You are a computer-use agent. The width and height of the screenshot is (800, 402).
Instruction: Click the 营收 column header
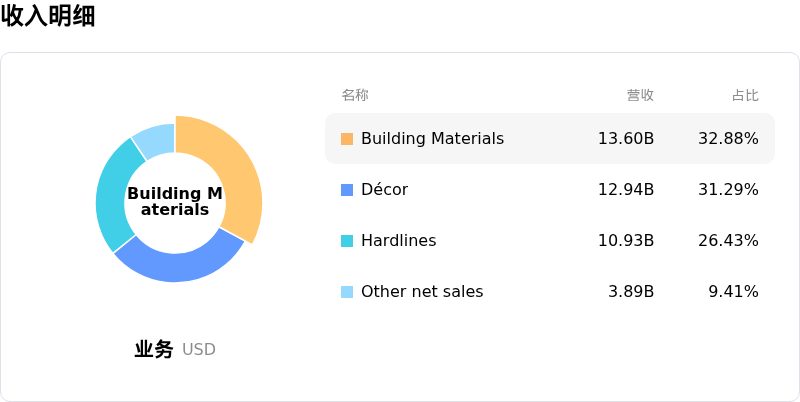point(640,96)
